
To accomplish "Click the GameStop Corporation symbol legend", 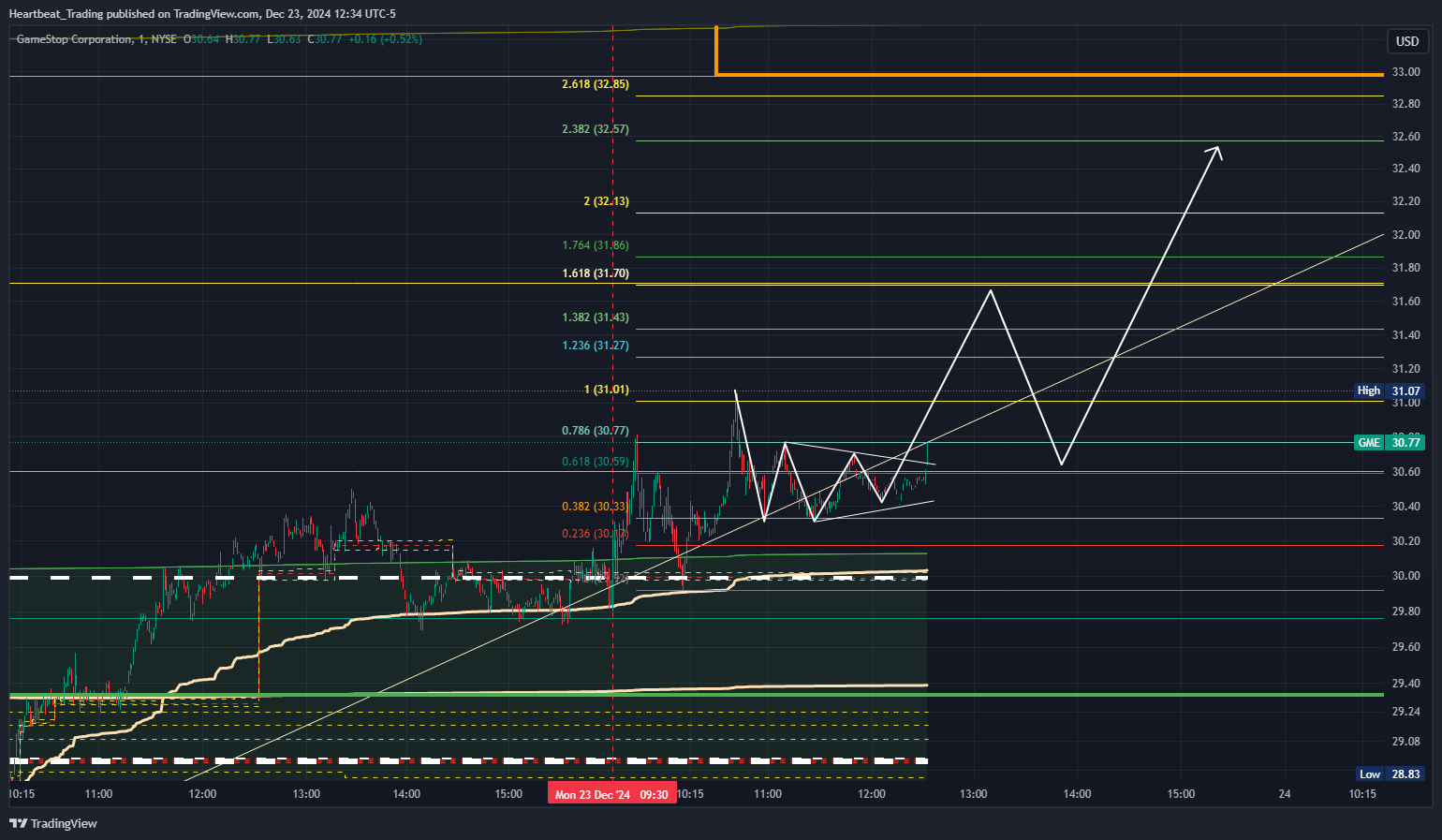I will pyautogui.click(x=96, y=39).
